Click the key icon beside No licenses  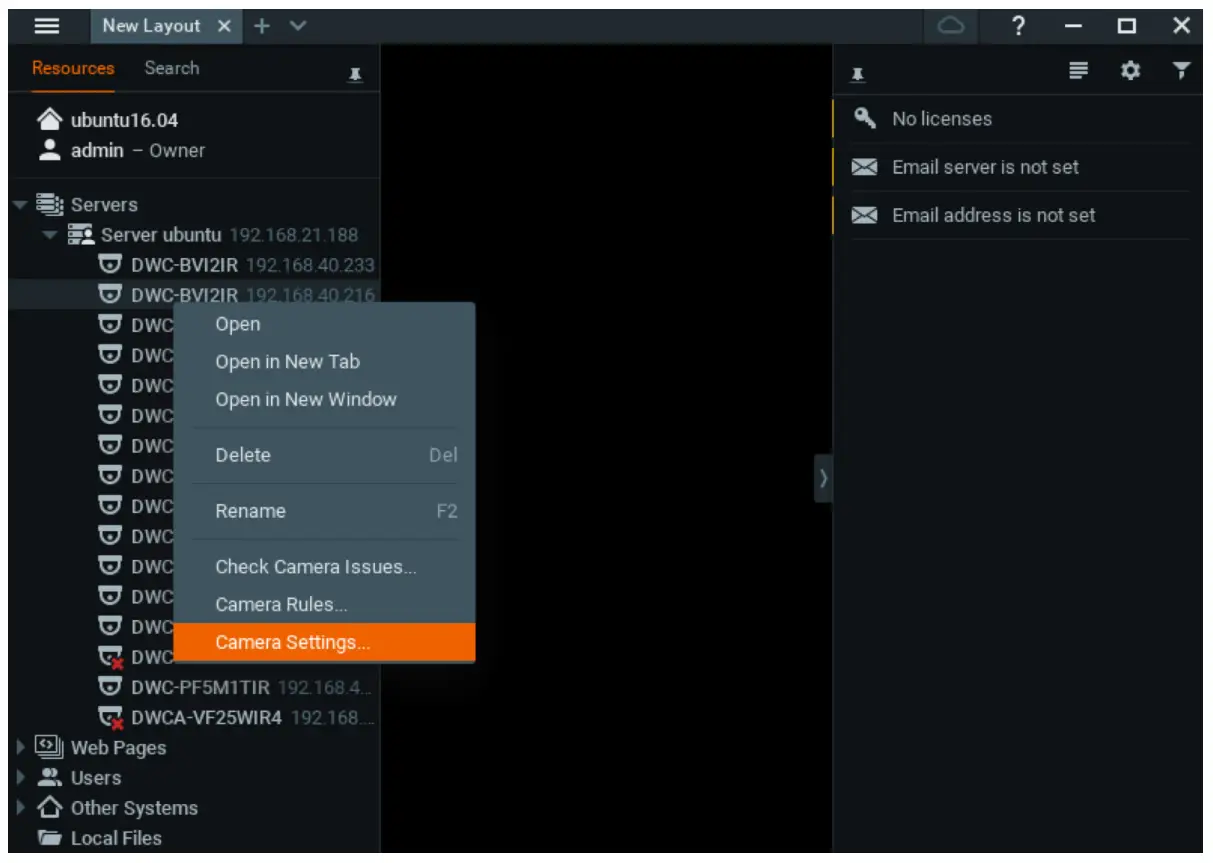point(862,118)
